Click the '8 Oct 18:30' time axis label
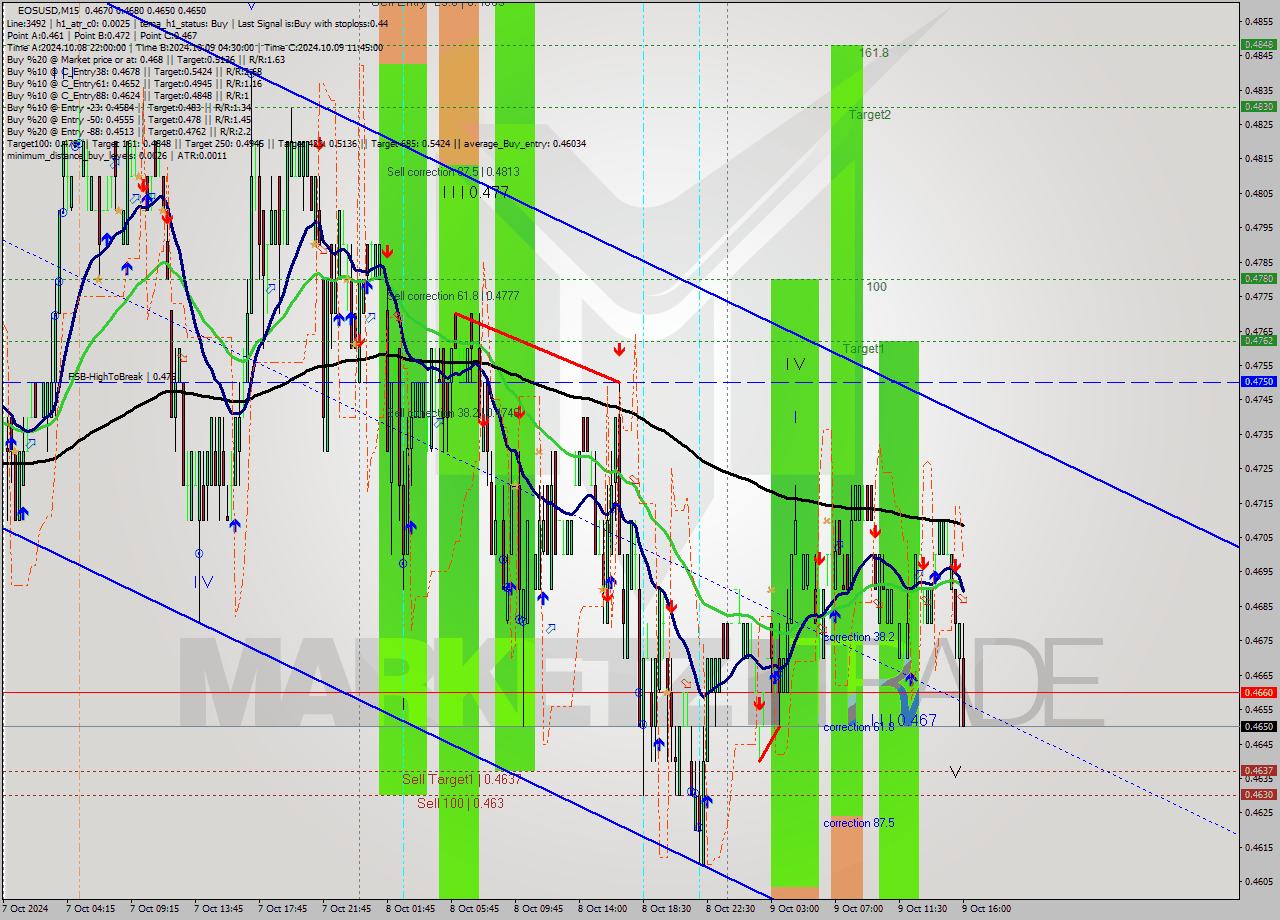Image resolution: width=1280 pixels, height=920 pixels. click(666, 909)
